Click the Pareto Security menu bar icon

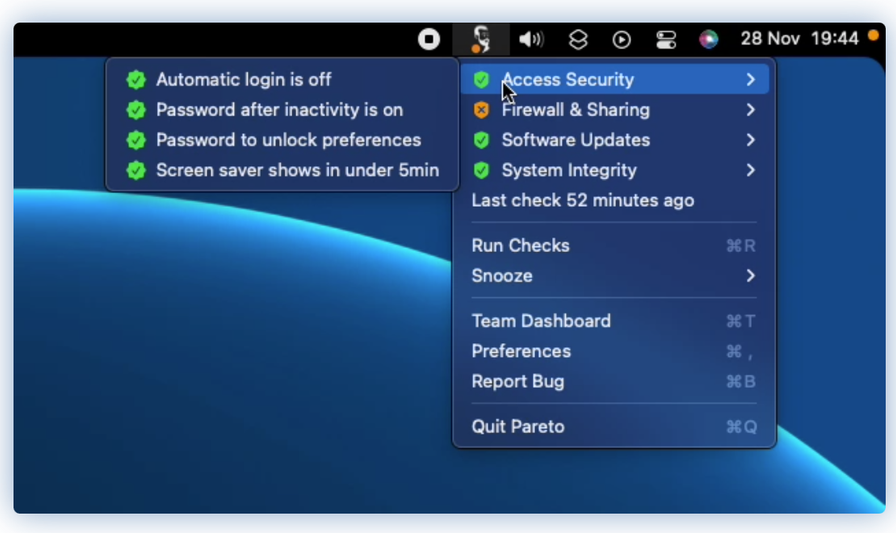(x=481, y=39)
